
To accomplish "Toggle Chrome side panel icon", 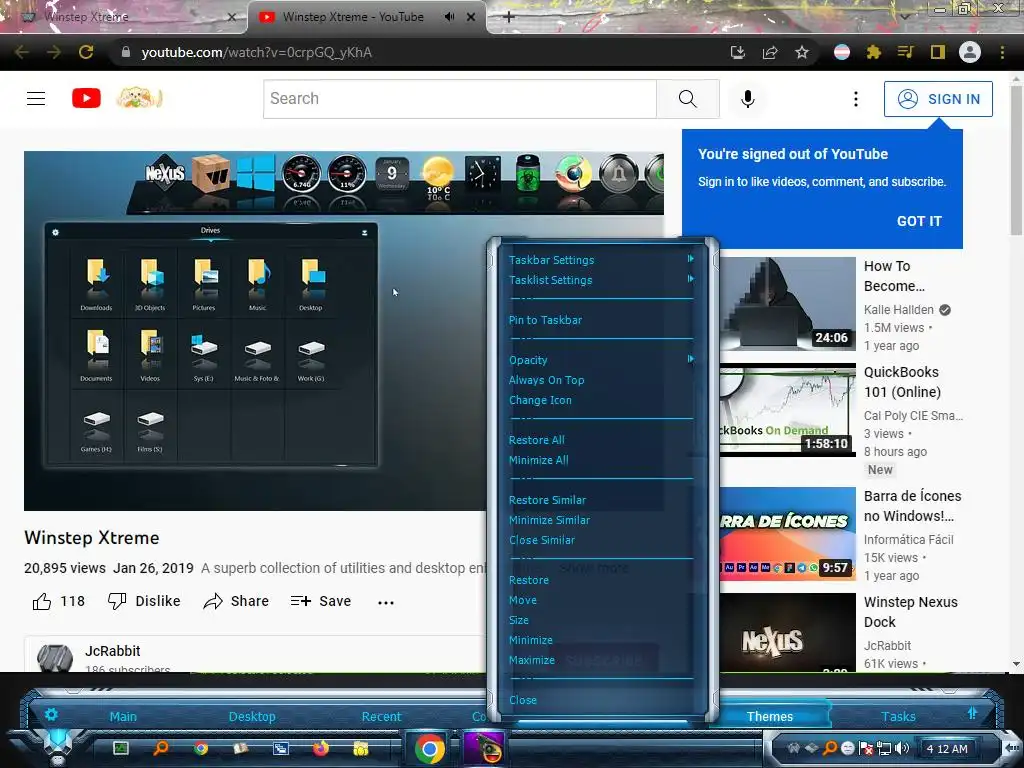I will point(938,52).
